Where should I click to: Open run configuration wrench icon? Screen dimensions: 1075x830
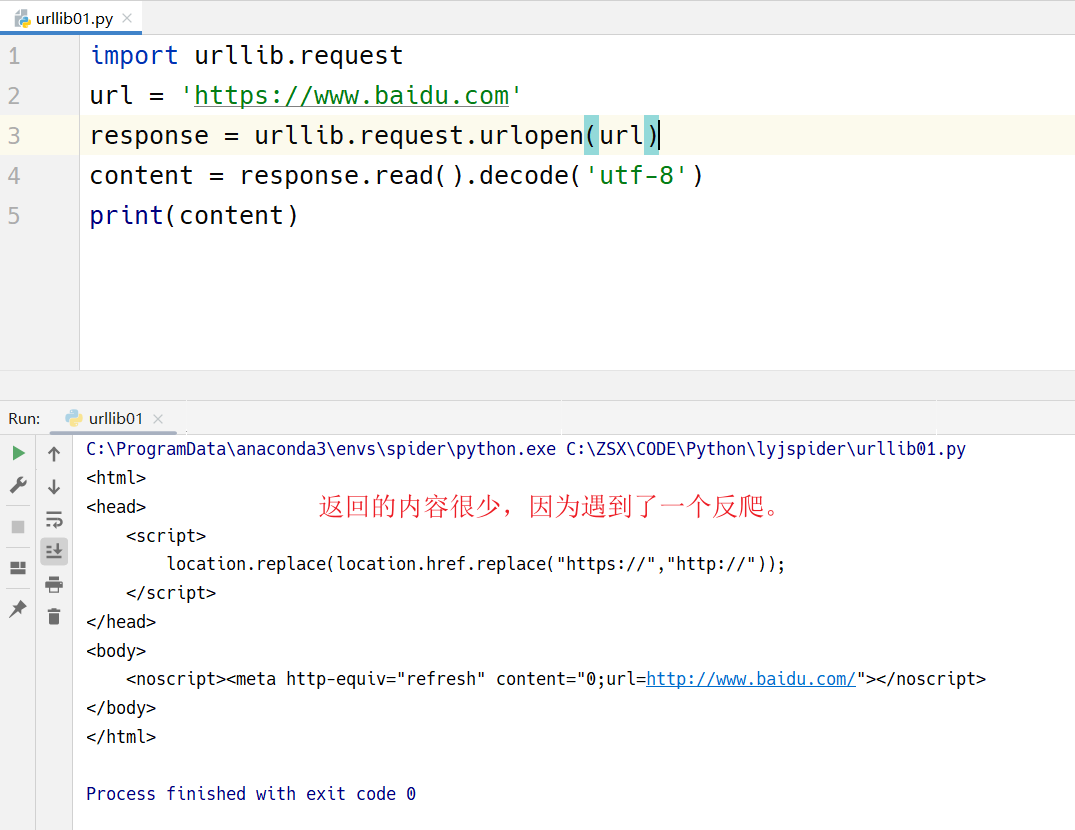click(19, 486)
